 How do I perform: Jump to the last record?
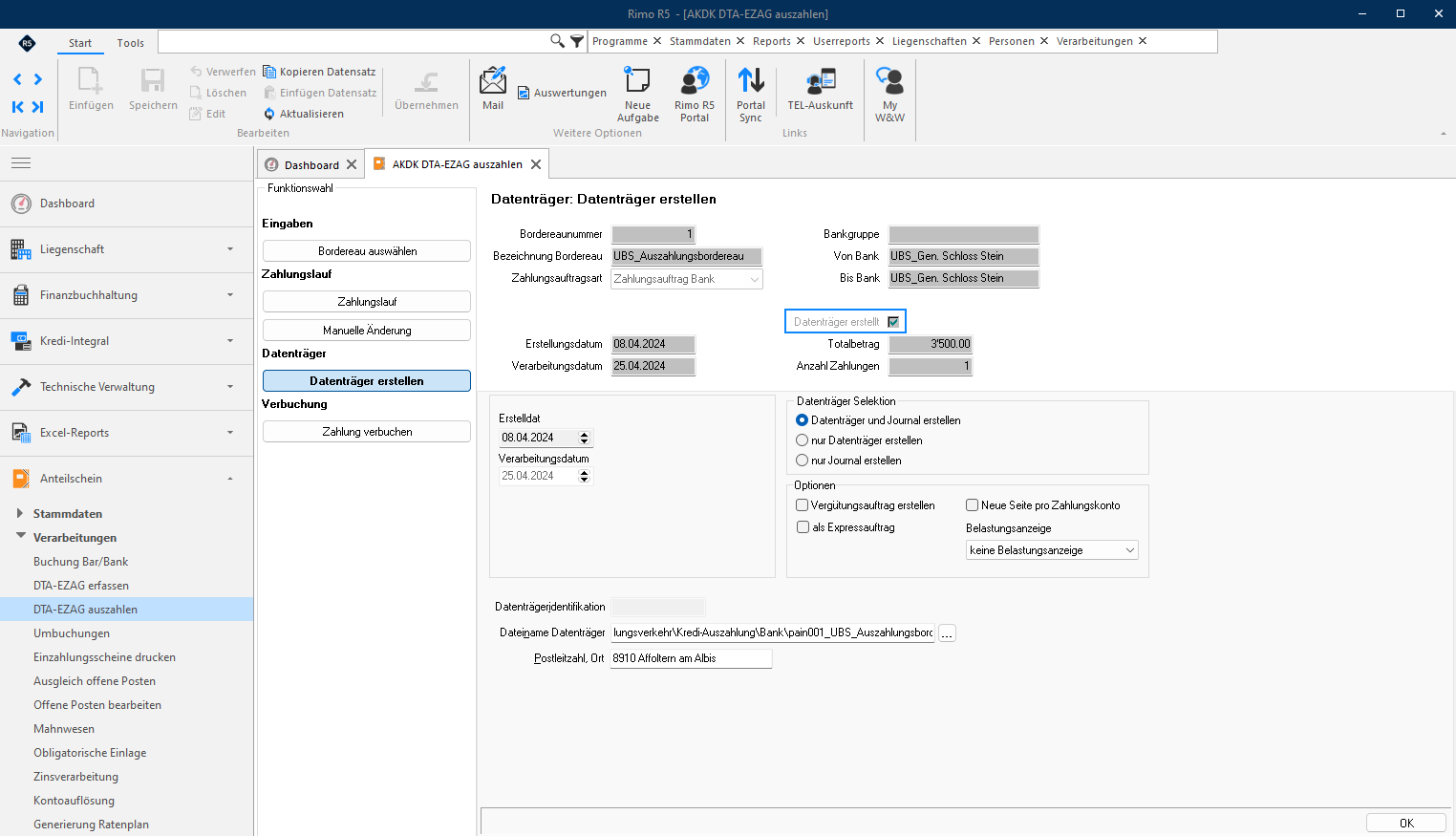click(38, 107)
